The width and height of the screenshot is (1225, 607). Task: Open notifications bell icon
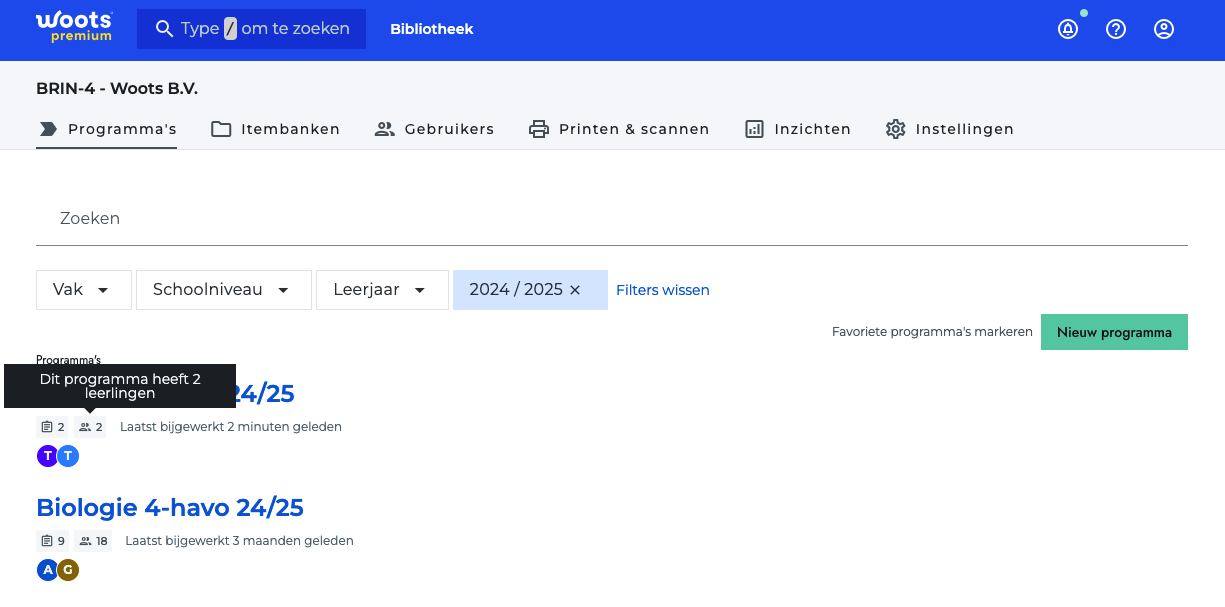pyautogui.click(x=1068, y=29)
